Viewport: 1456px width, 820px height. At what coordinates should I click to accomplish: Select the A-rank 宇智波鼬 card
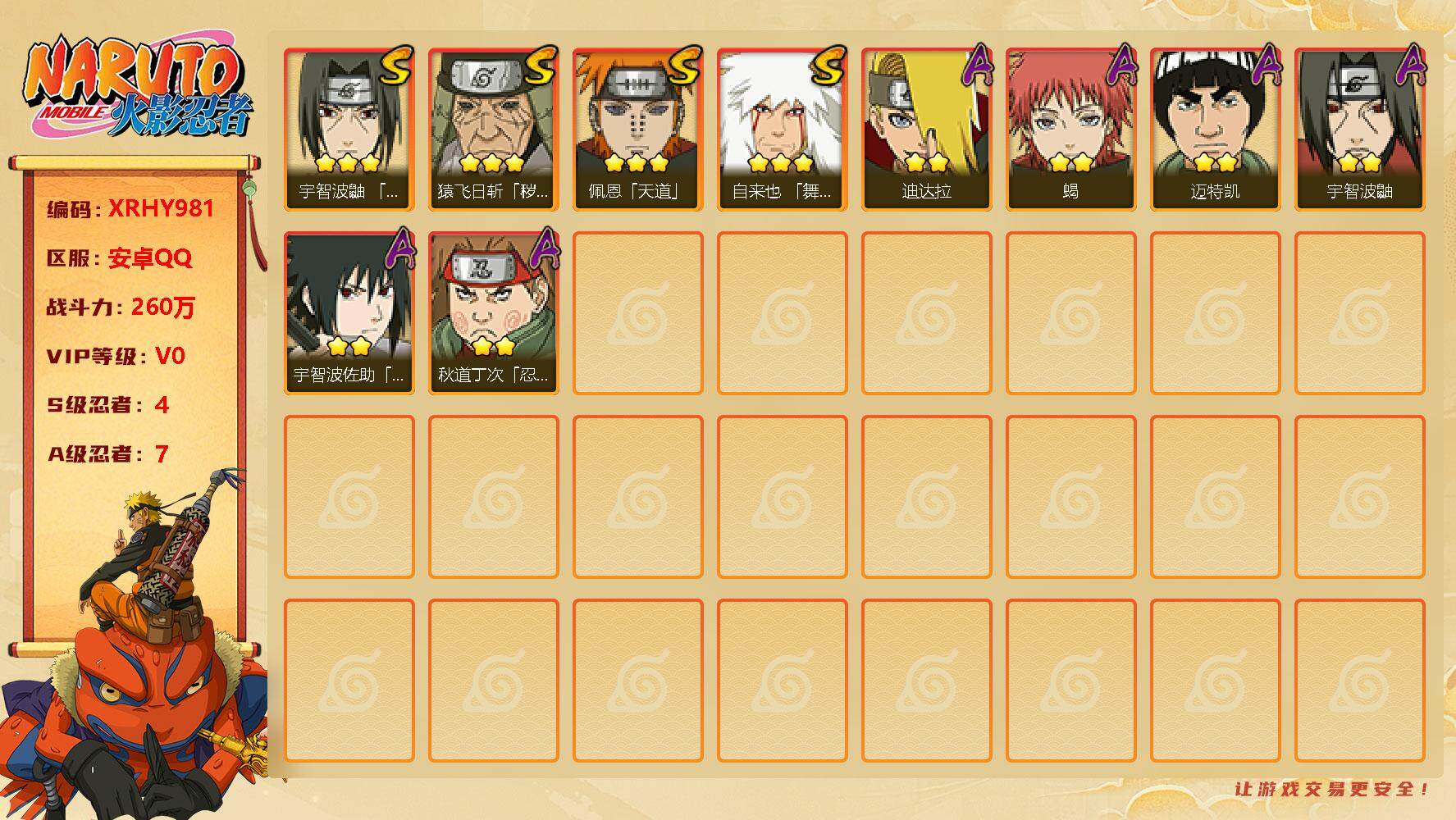click(x=1360, y=130)
